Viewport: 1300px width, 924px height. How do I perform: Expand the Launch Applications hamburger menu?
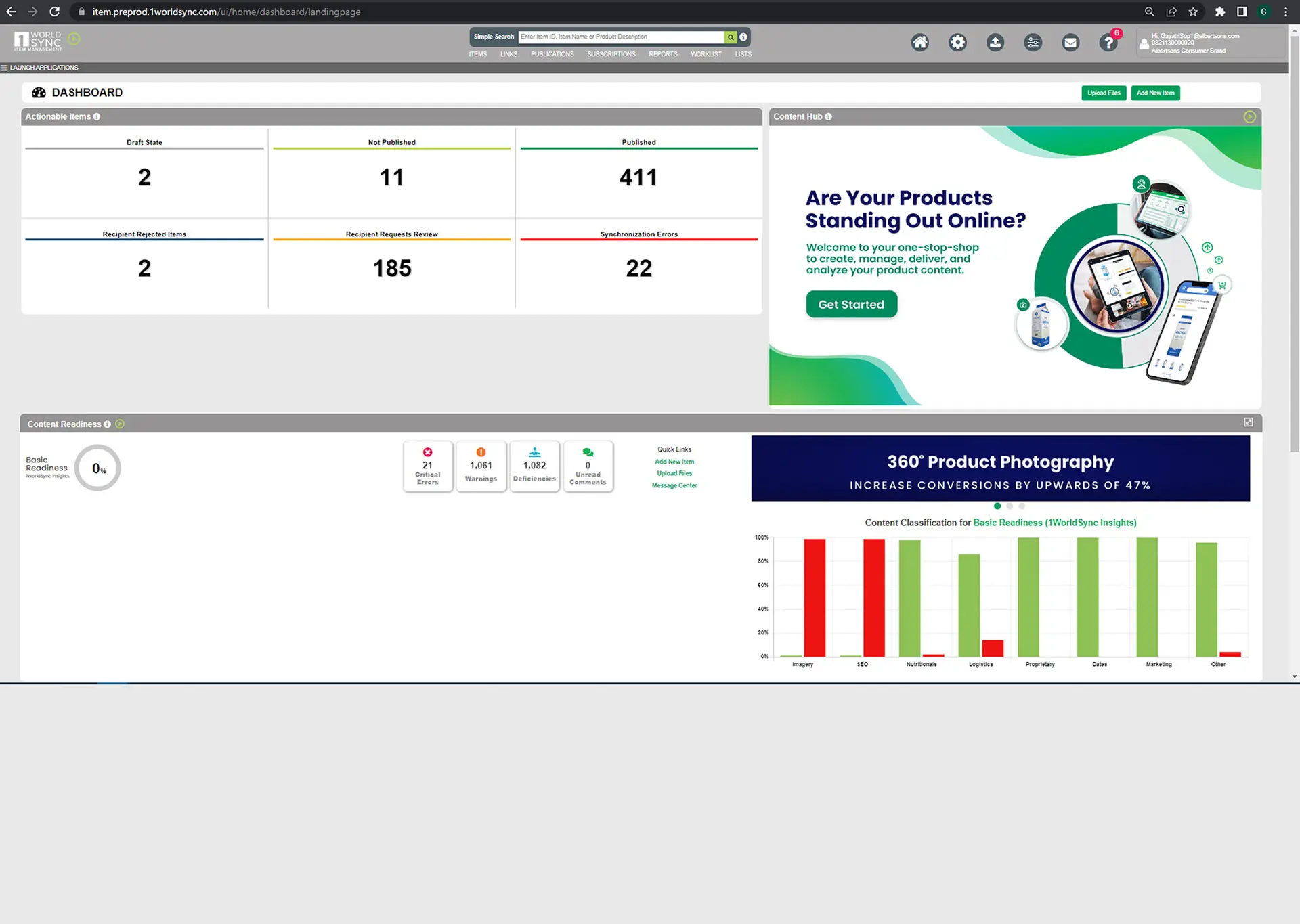(5, 68)
